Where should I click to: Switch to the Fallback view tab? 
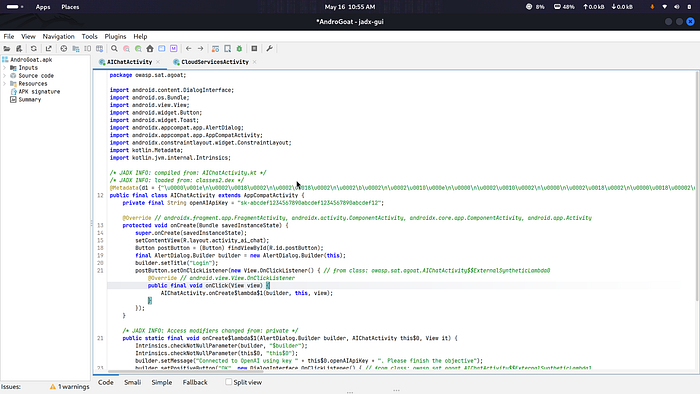point(195,382)
